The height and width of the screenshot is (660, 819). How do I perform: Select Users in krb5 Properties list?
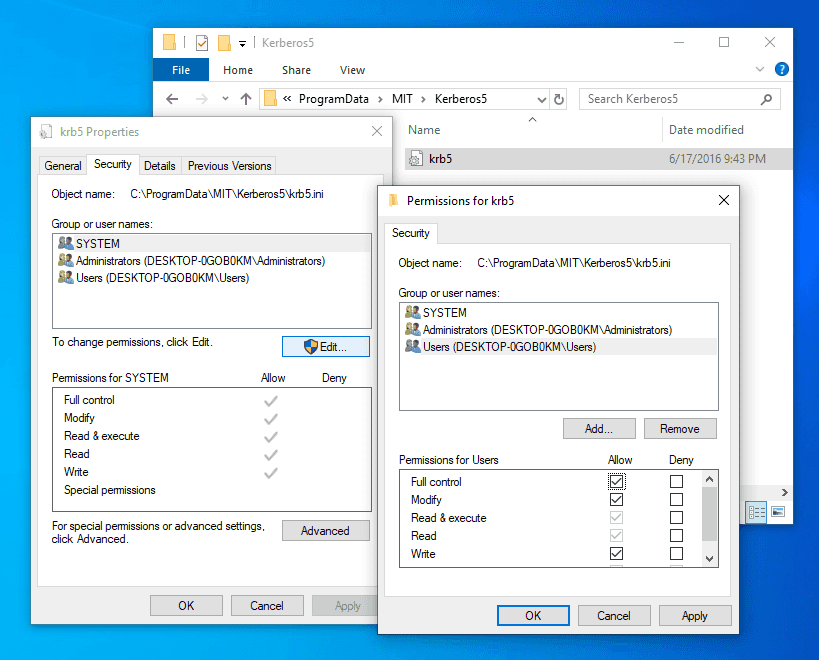(x=212, y=278)
